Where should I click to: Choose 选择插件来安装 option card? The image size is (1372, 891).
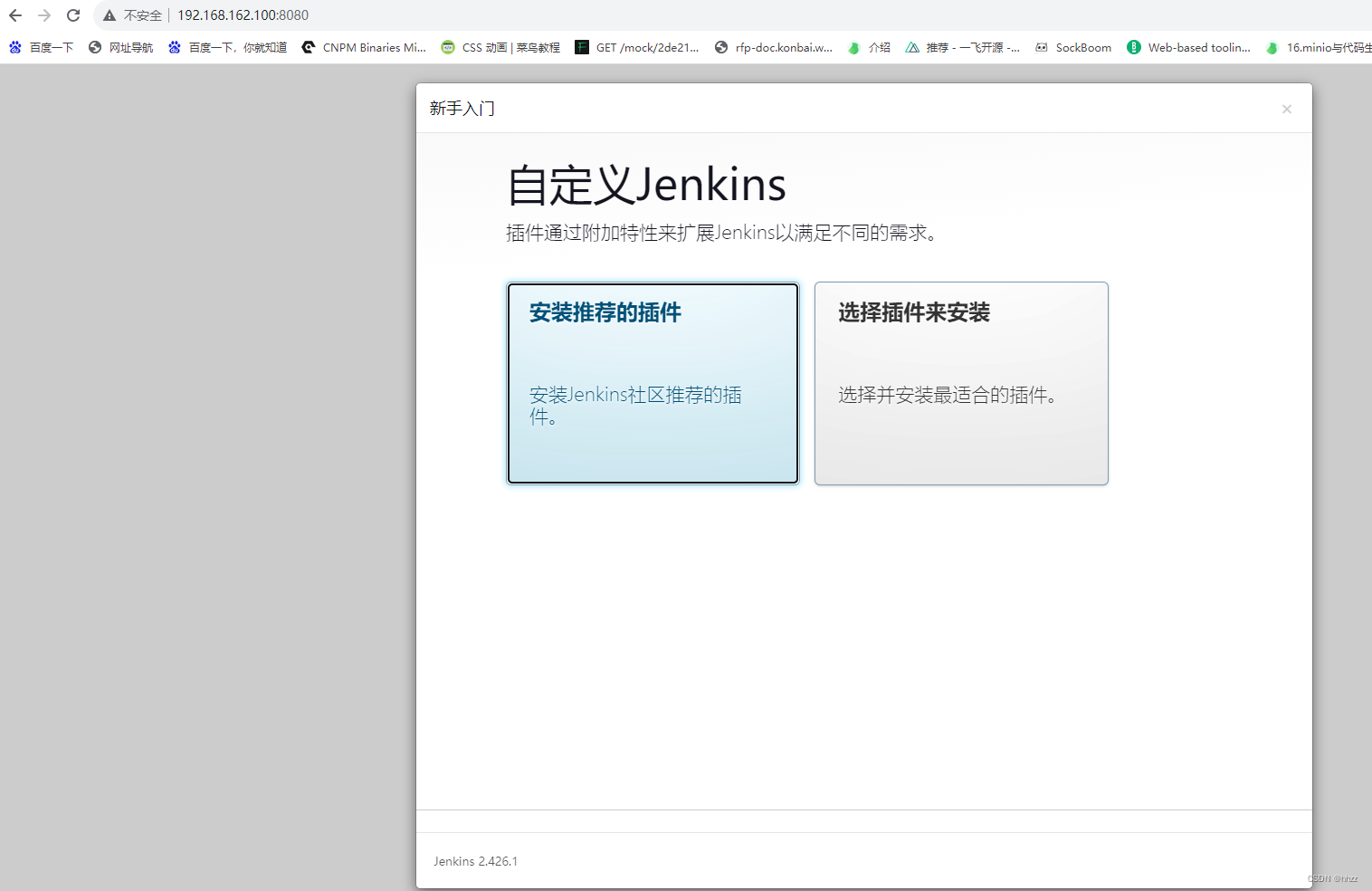[x=961, y=383]
